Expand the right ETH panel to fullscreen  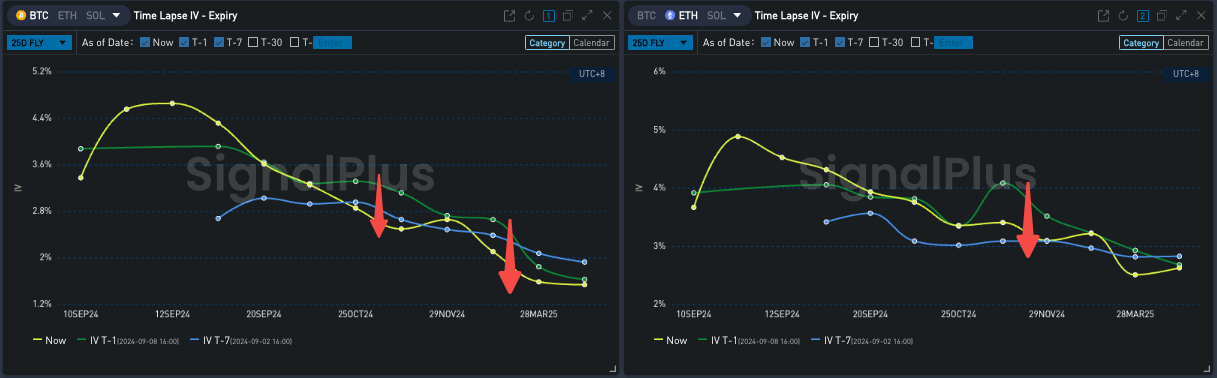coord(1181,16)
